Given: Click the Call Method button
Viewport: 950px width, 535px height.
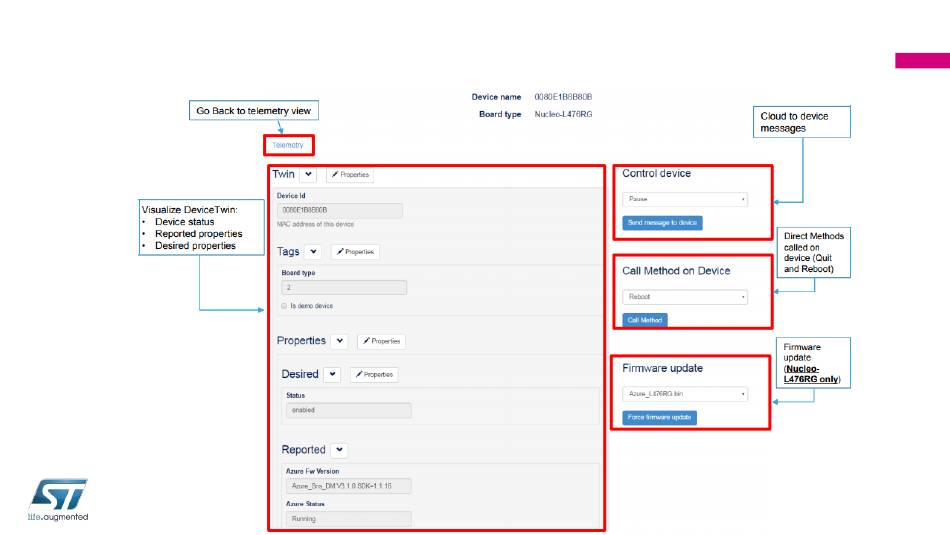Looking at the screenshot, I should coord(645,320).
